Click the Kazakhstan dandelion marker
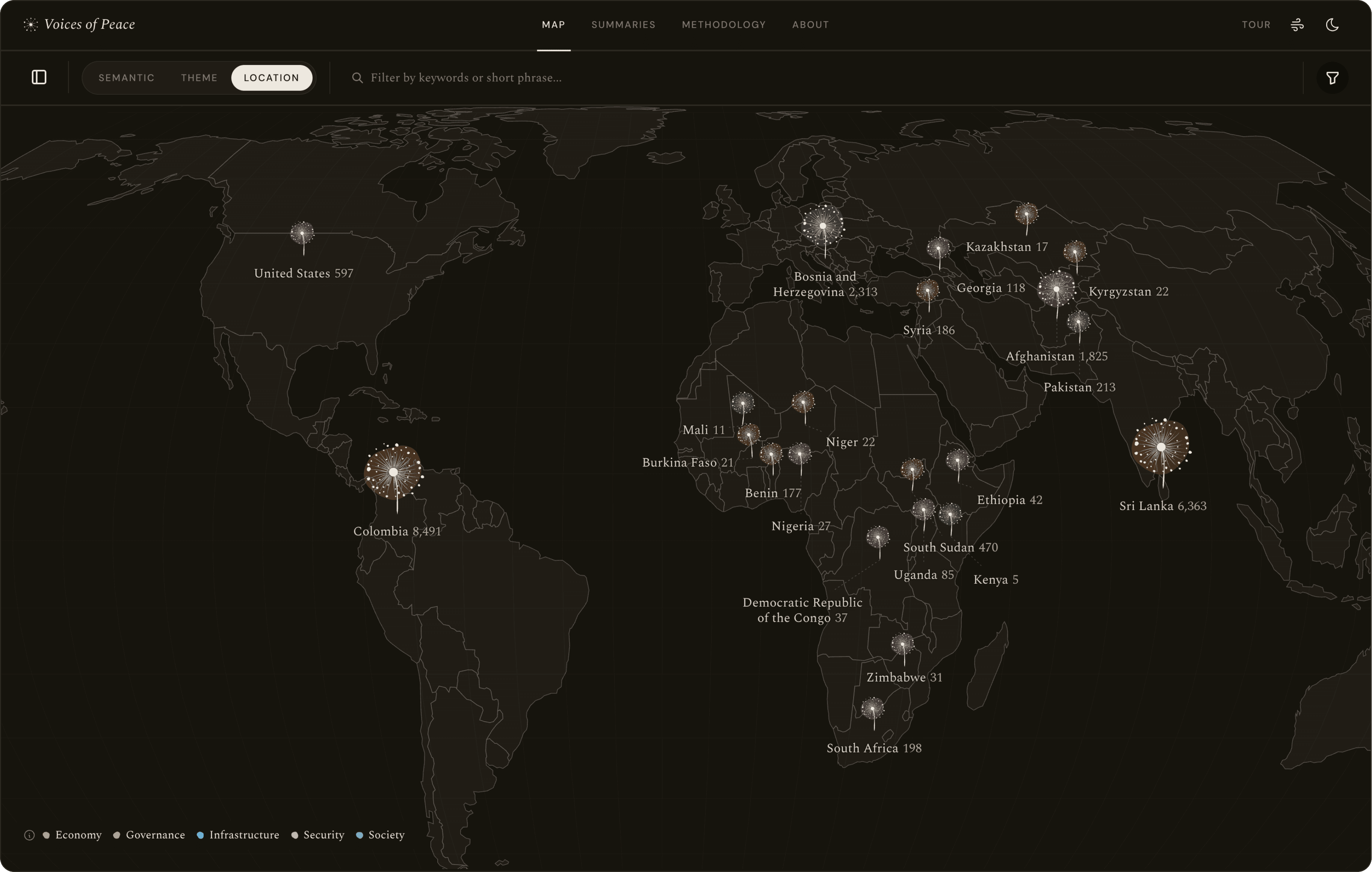The image size is (1372, 872). (x=1027, y=214)
